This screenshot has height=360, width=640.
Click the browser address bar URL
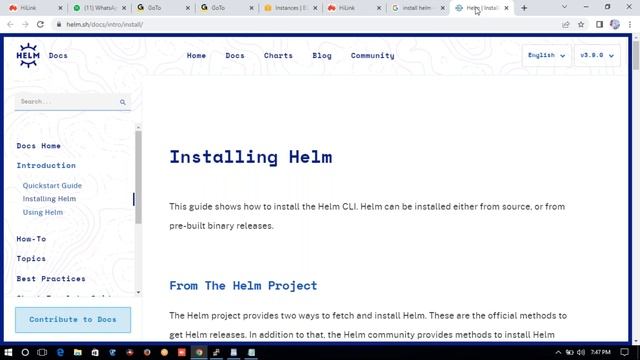pyautogui.click(x=104, y=24)
